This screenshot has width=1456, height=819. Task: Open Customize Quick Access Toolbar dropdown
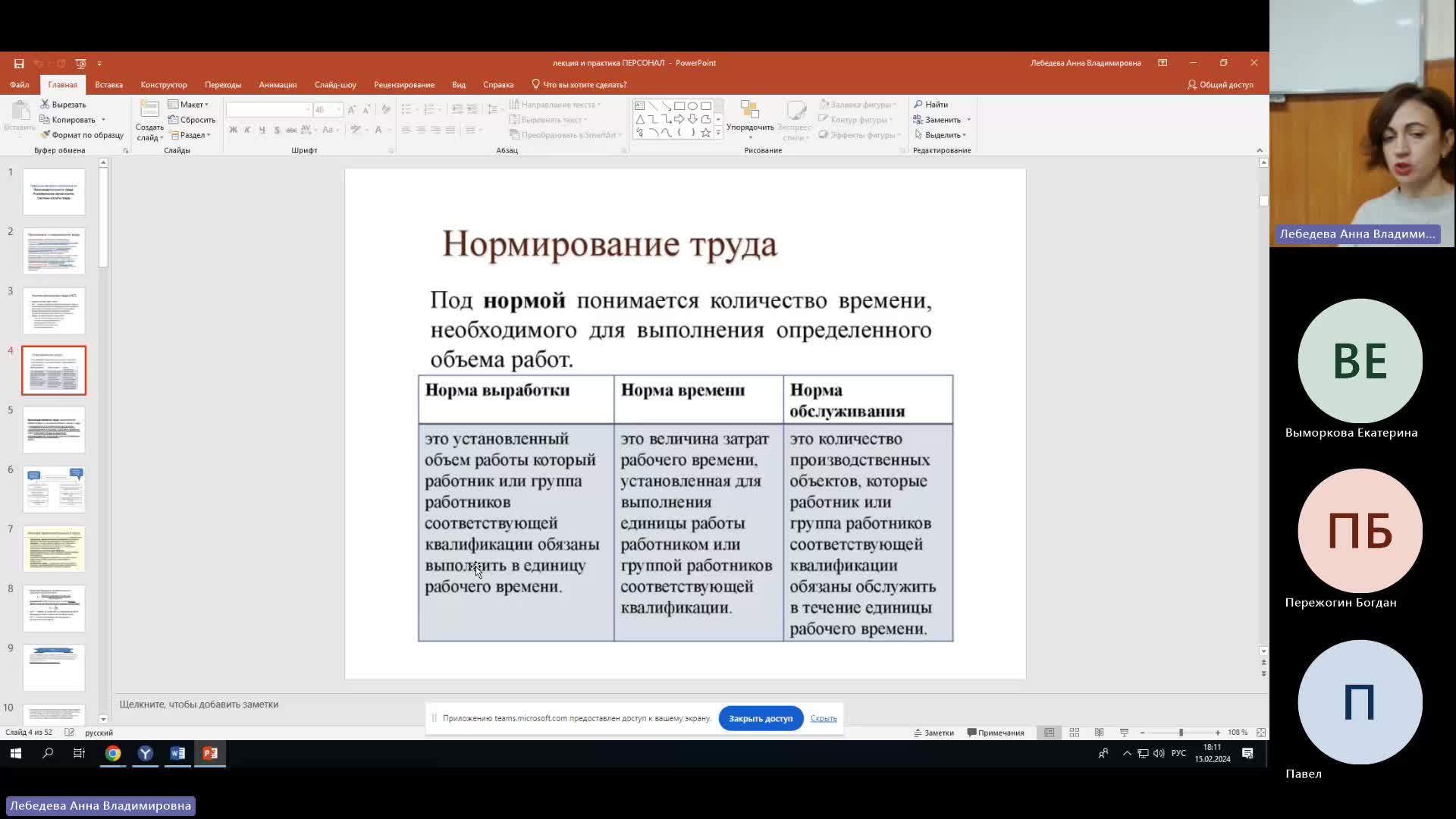coord(99,64)
